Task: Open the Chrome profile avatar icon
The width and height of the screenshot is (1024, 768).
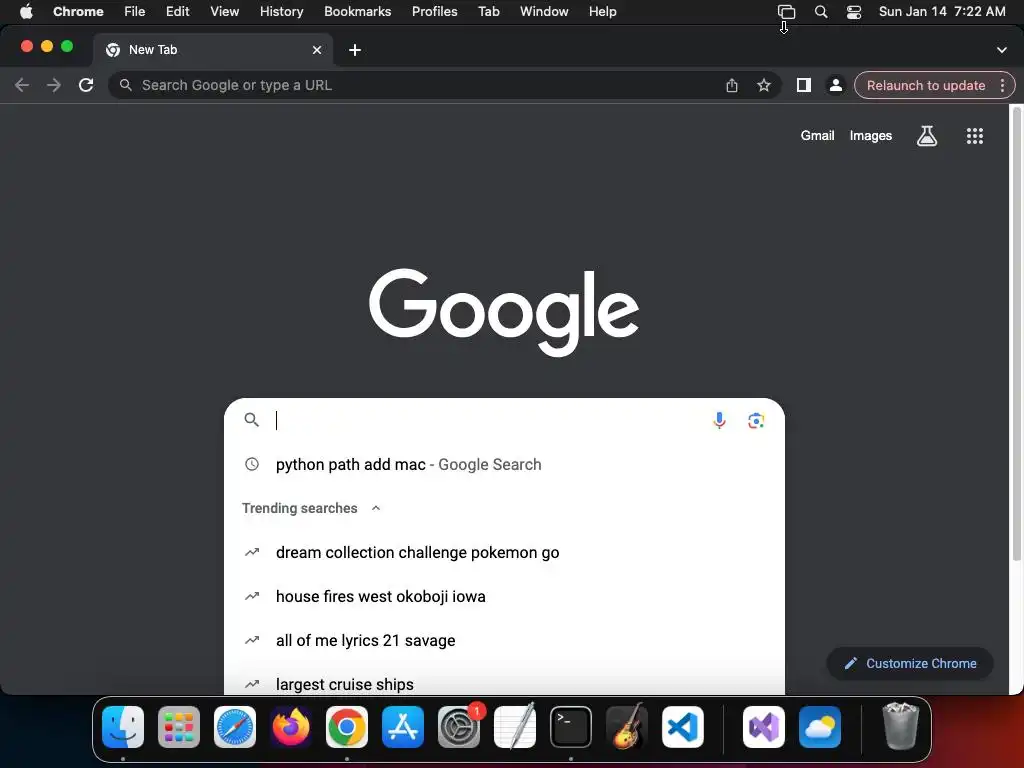Action: (835, 86)
